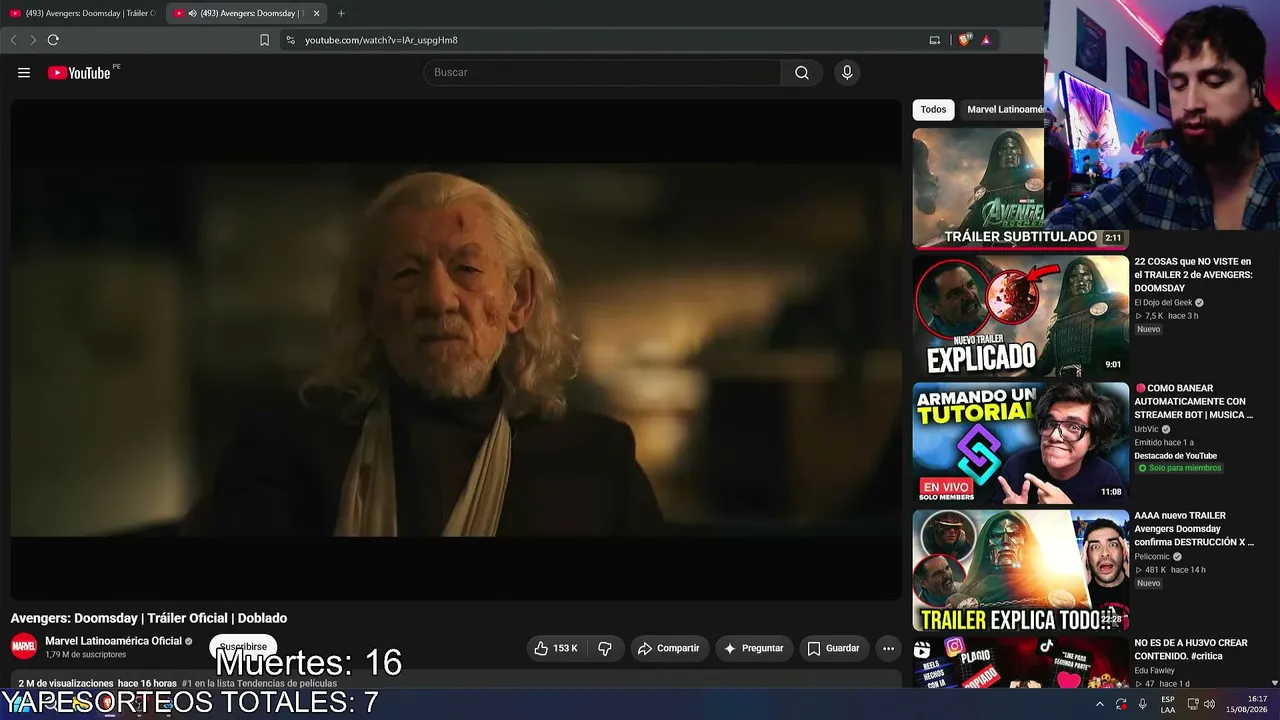The image size is (1280, 720).
Task: Click the Preguntar button
Action: point(754,648)
